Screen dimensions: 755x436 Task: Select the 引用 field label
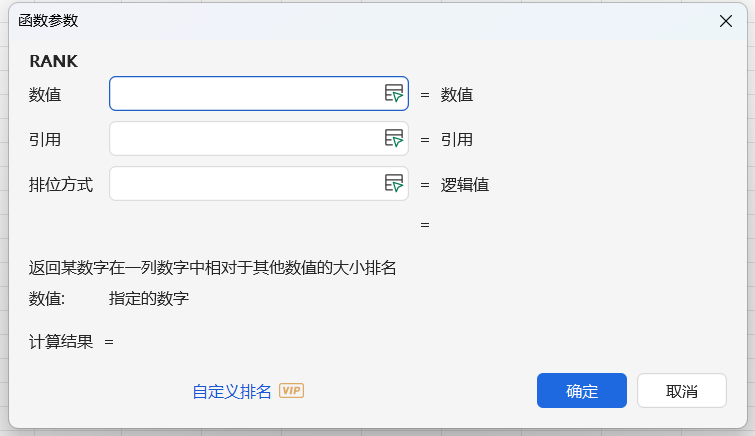click(45, 139)
